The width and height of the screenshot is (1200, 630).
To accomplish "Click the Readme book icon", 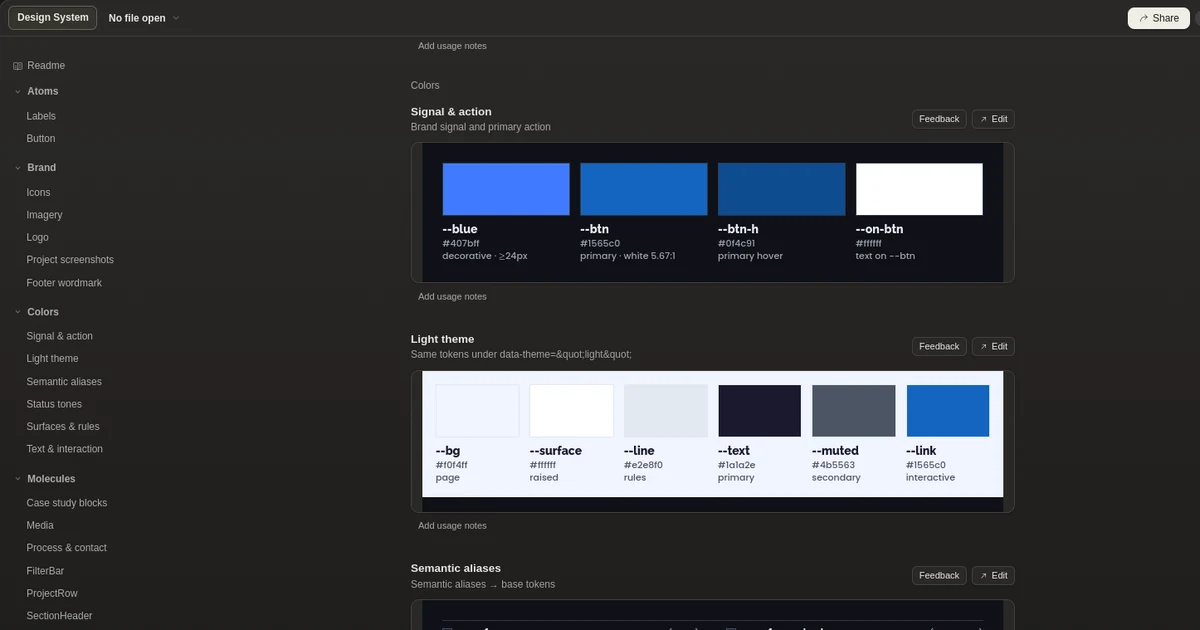I will coord(18,66).
